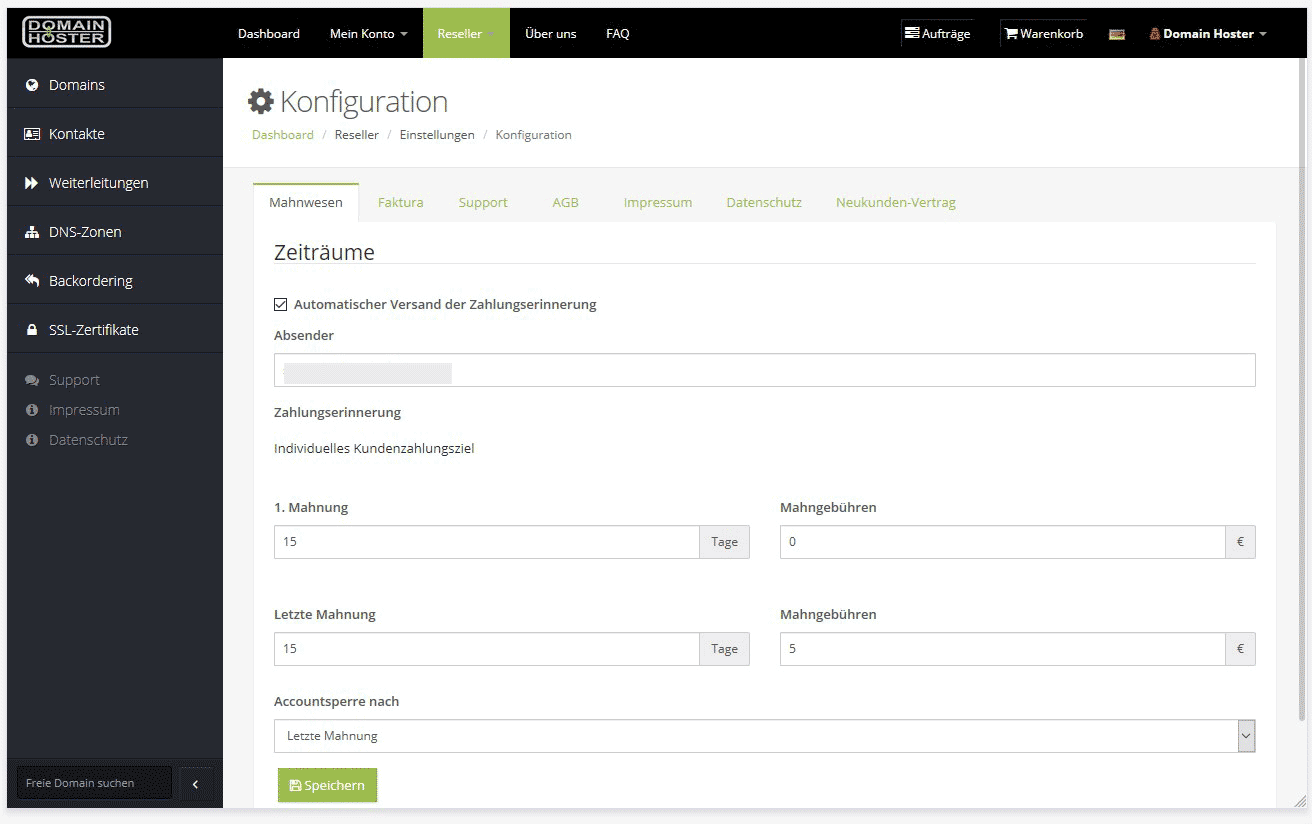Open Über uns in top navigation
This screenshot has height=824, width=1312.
(551, 33)
